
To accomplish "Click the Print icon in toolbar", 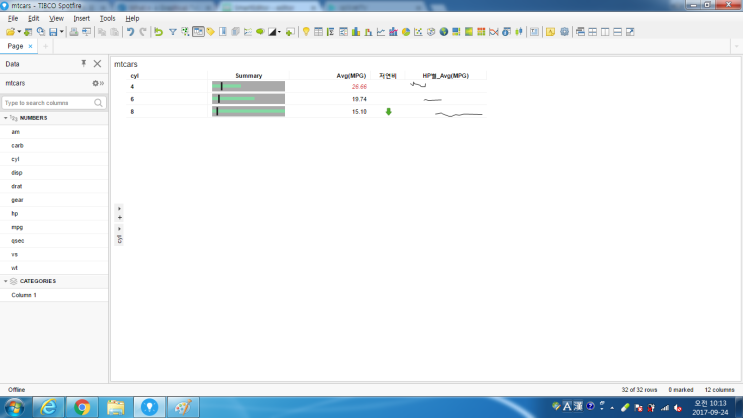I will click(74, 32).
